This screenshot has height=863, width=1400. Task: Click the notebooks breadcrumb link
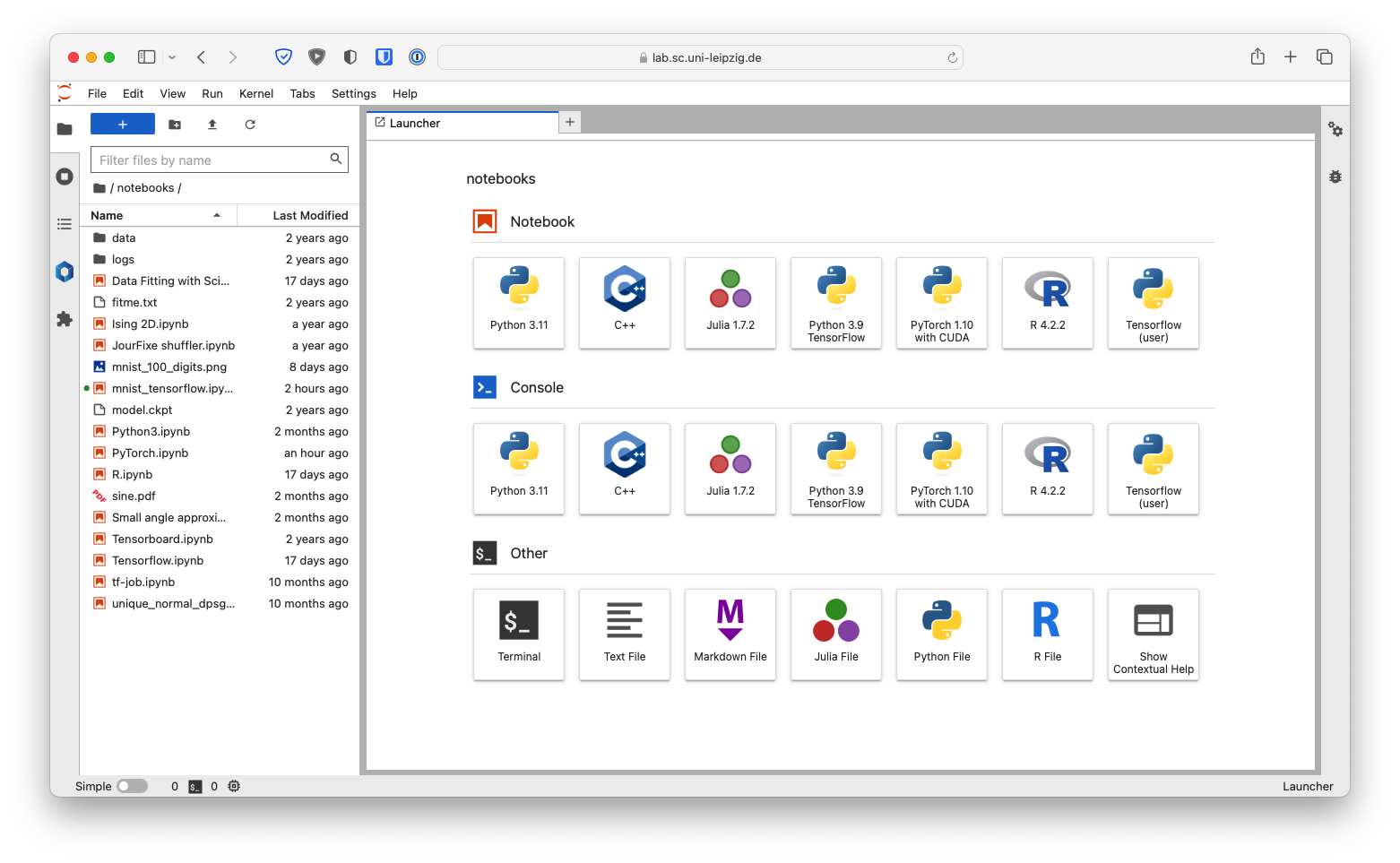click(145, 187)
